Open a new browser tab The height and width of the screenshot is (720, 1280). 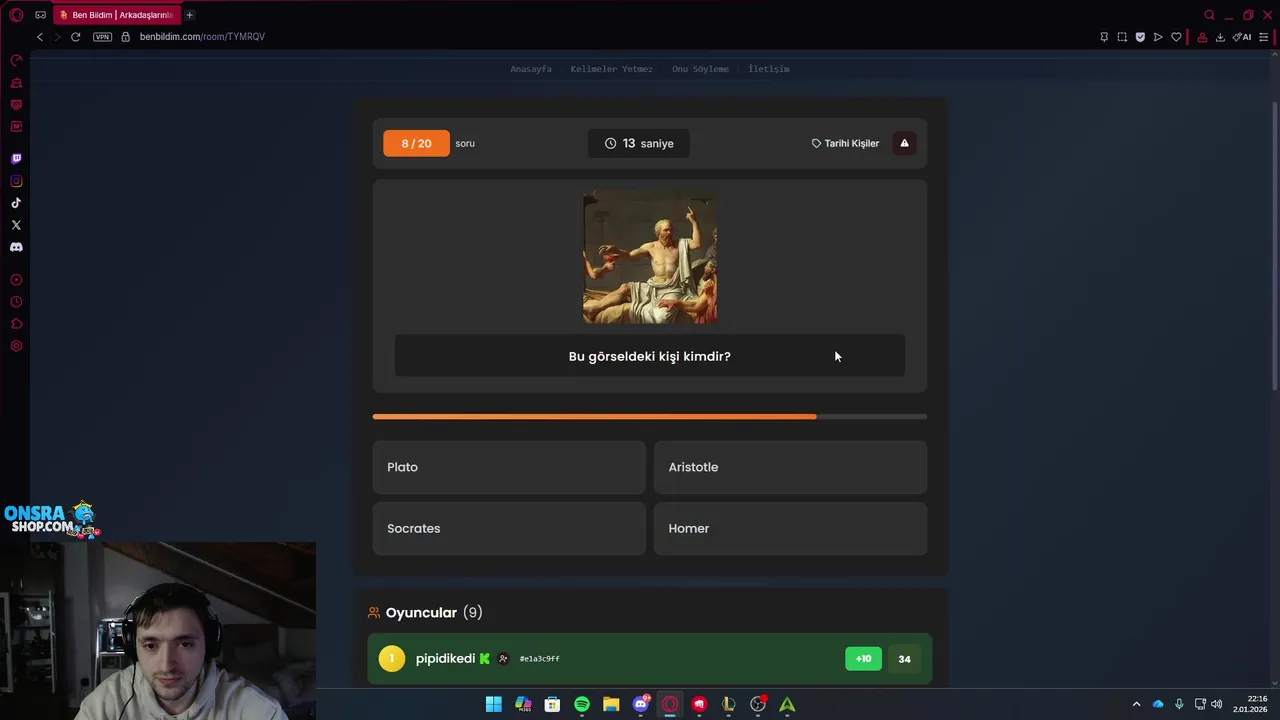pyautogui.click(x=189, y=15)
